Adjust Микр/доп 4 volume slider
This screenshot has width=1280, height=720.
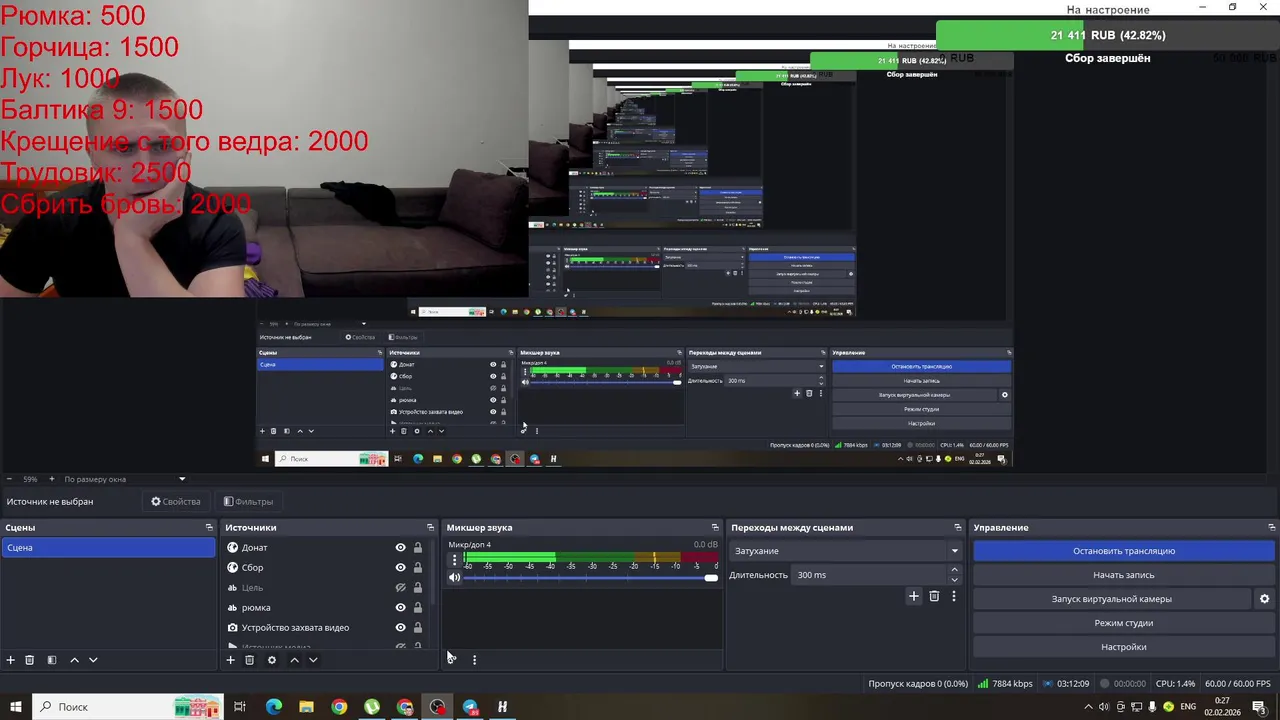(x=590, y=578)
